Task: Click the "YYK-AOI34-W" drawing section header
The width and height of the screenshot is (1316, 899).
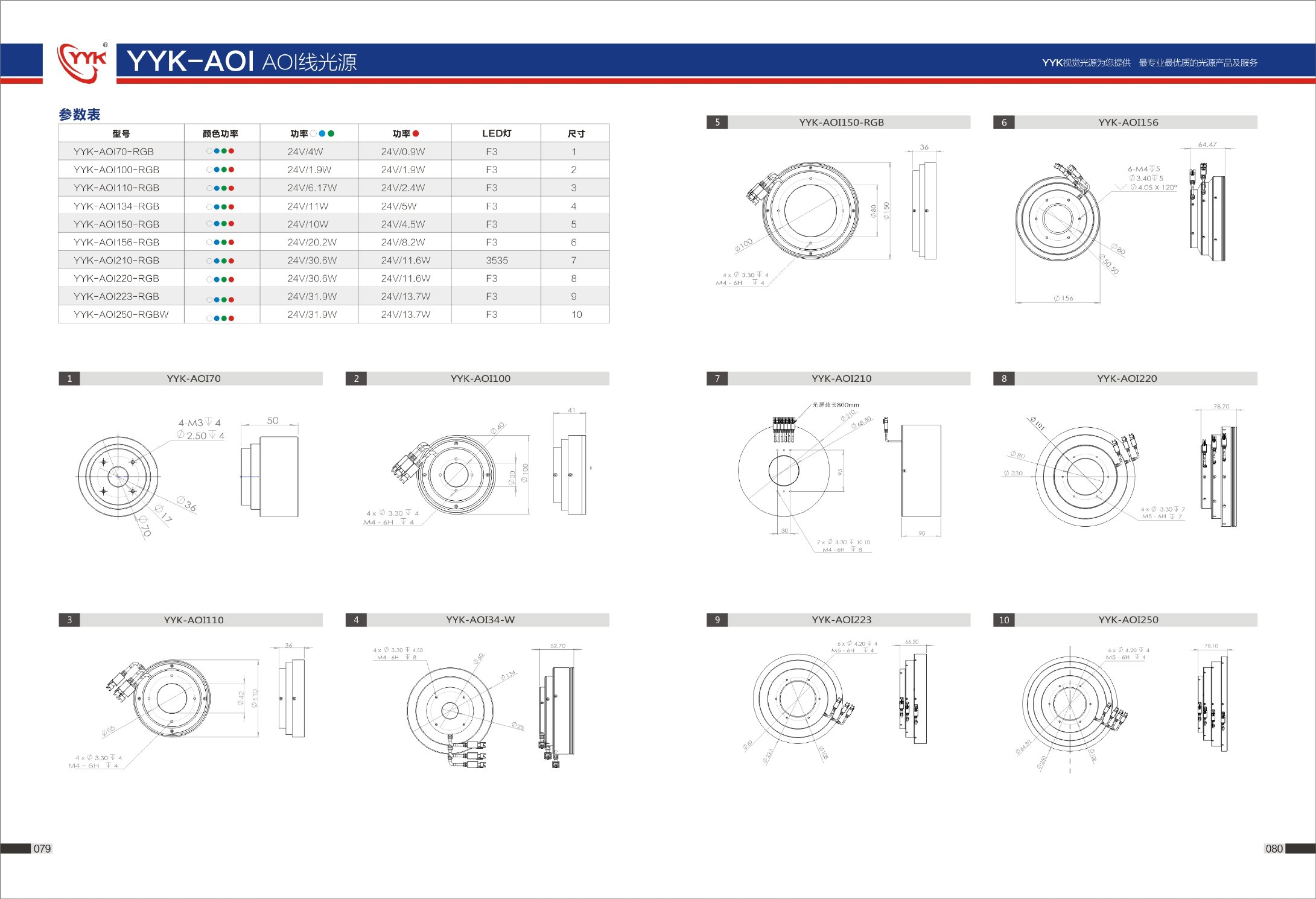Action: [x=477, y=620]
